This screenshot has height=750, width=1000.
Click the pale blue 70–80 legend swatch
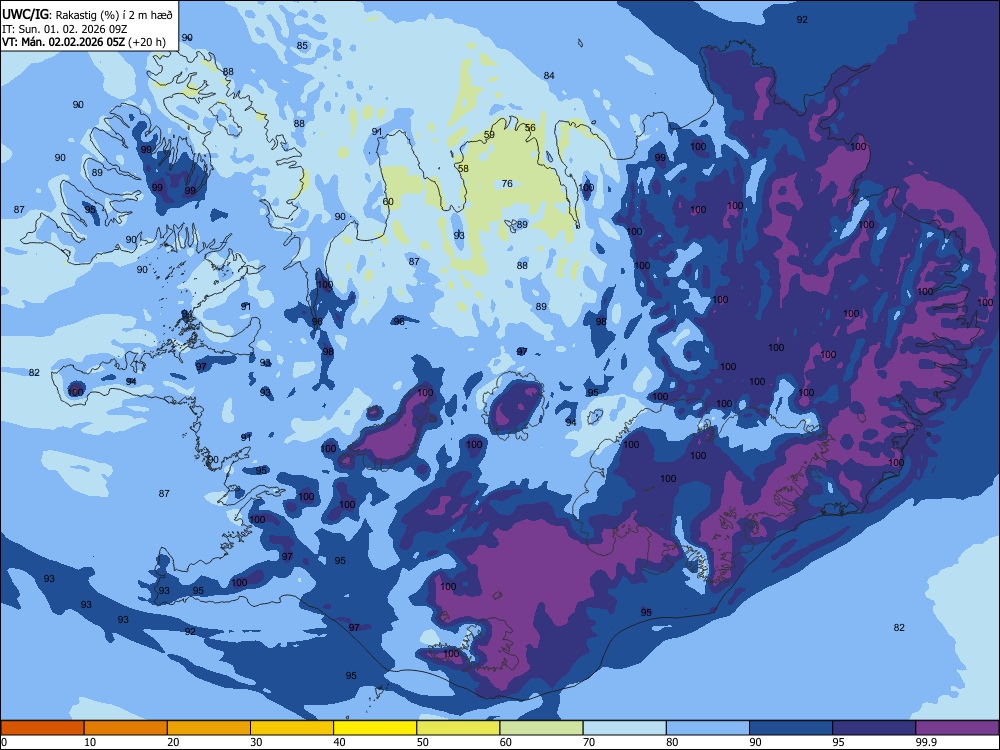(x=624, y=728)
